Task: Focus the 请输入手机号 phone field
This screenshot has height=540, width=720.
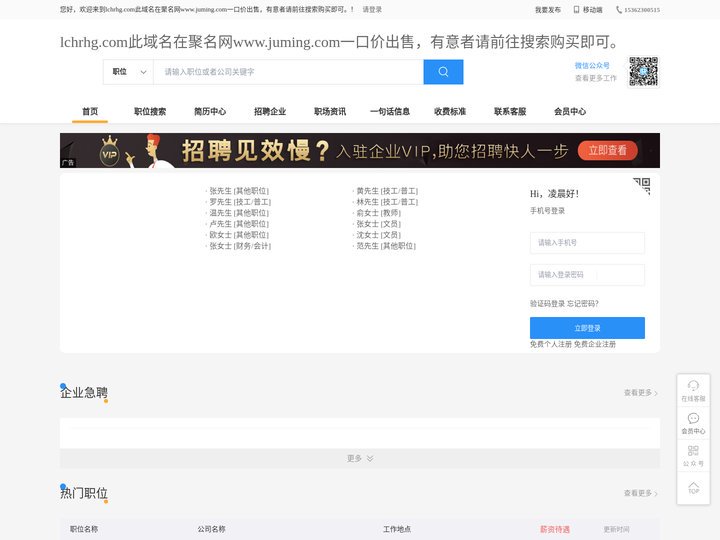Action: [x=587, y=242]
